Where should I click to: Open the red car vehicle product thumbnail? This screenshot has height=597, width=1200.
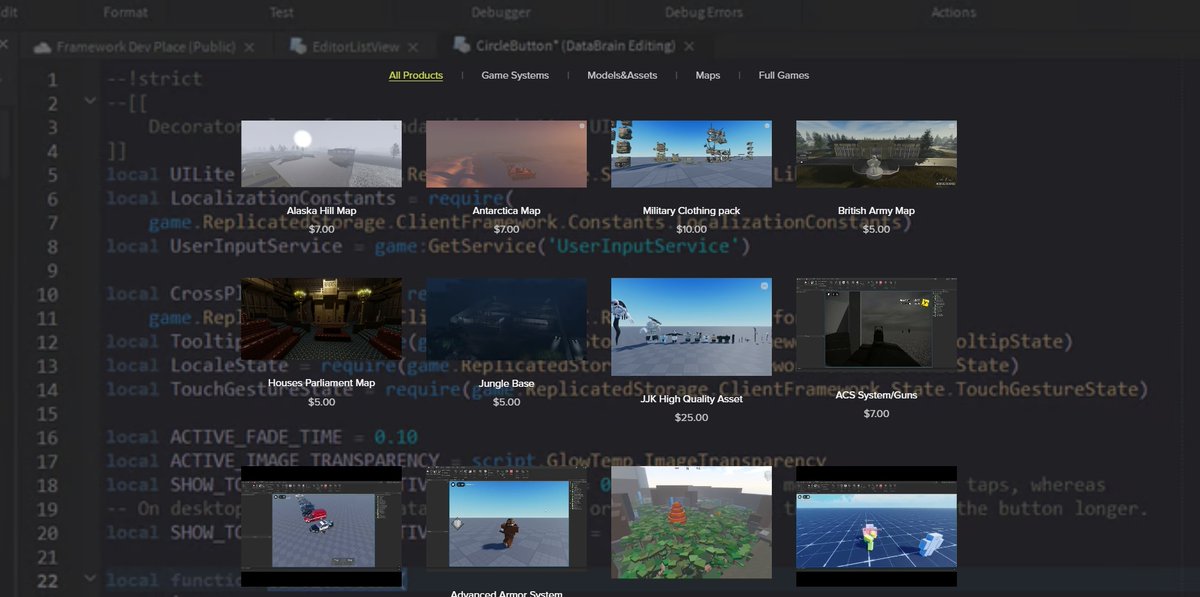[321, 526]
